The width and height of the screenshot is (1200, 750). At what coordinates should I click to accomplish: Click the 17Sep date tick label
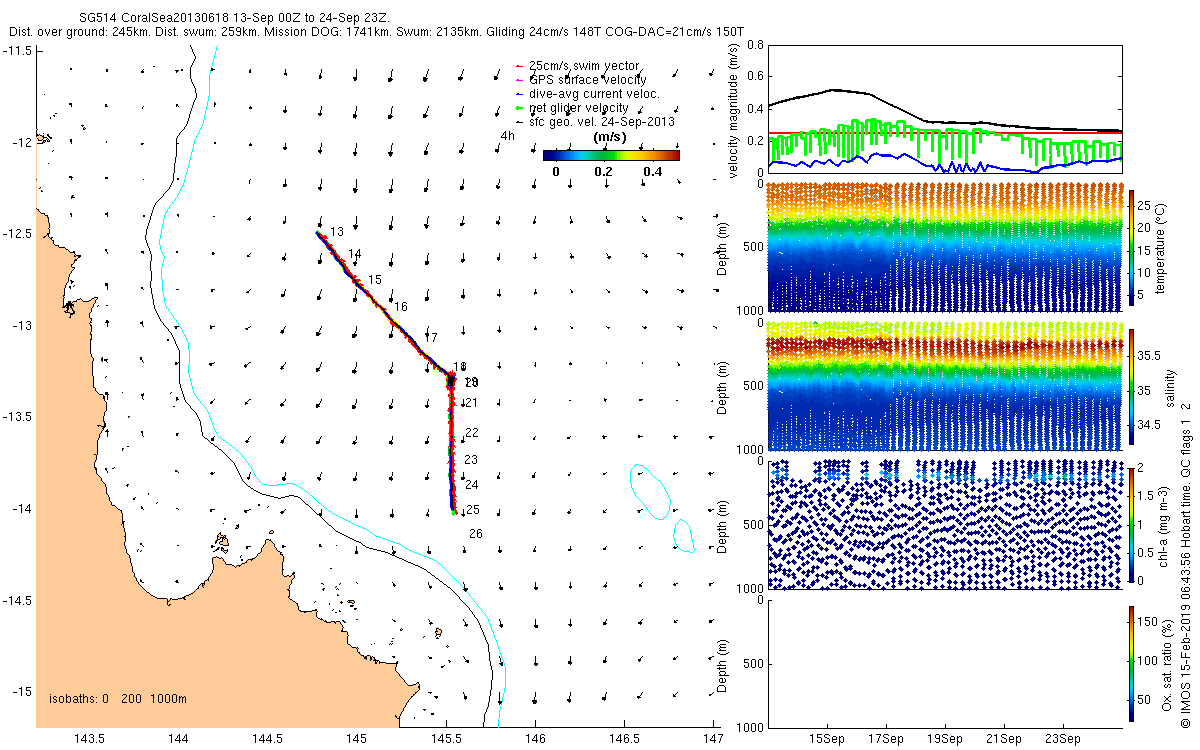886,740
